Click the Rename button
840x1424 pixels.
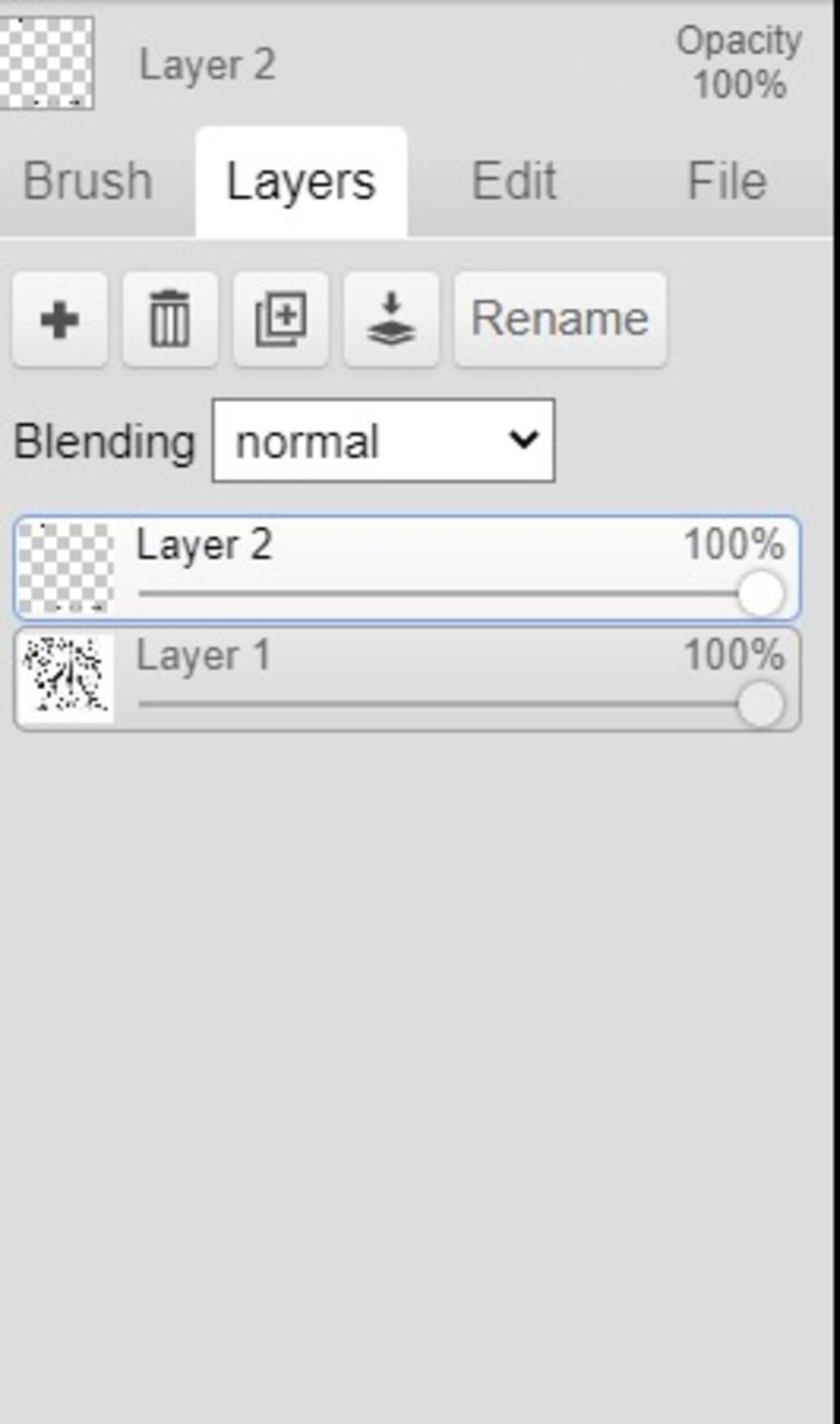(x=560, y=319)
